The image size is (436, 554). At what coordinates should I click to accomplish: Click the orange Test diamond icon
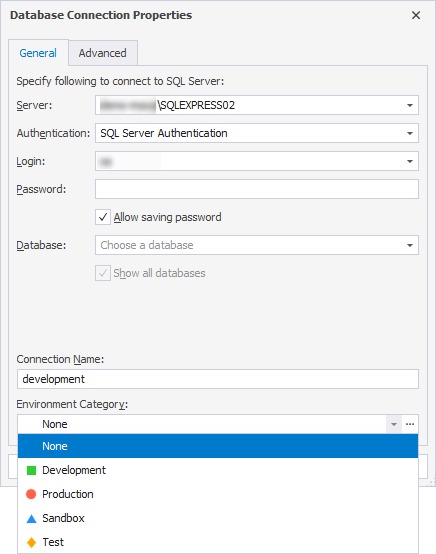(31, 542)
